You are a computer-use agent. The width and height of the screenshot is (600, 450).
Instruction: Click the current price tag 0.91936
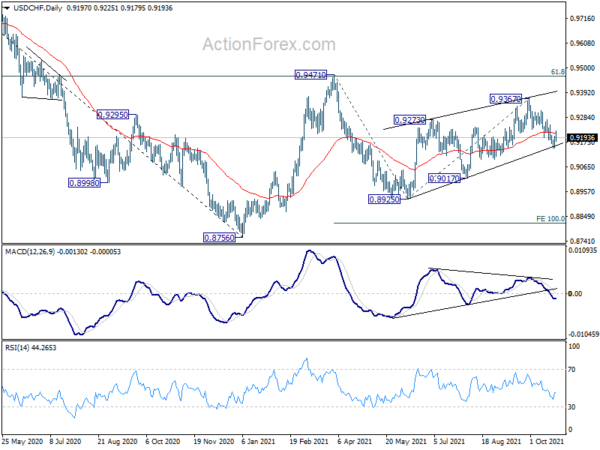coord(582,138)
